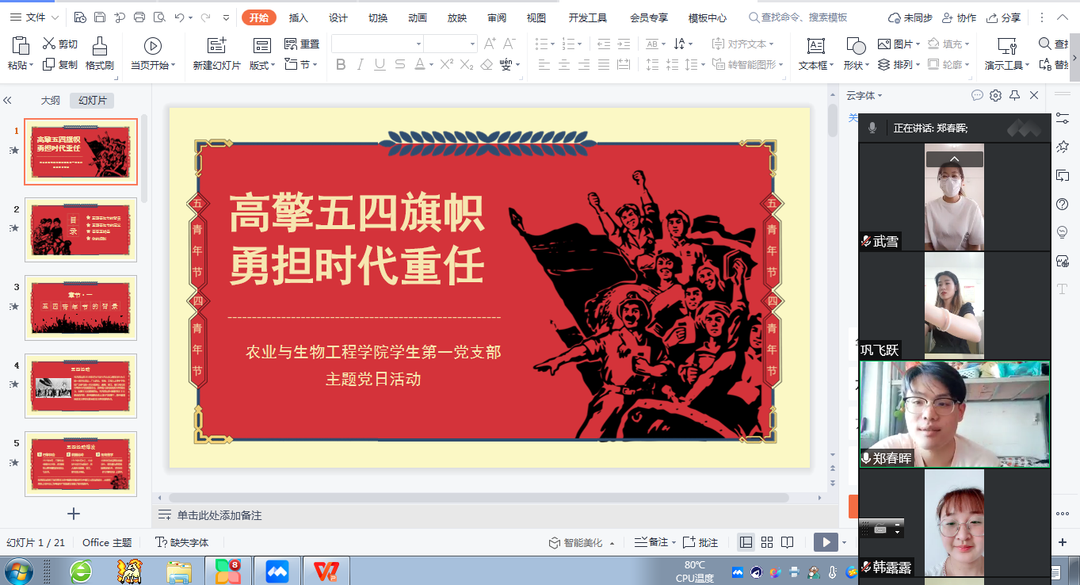
Task: Click the Increase Font Size icon
Action: point(490,44)
